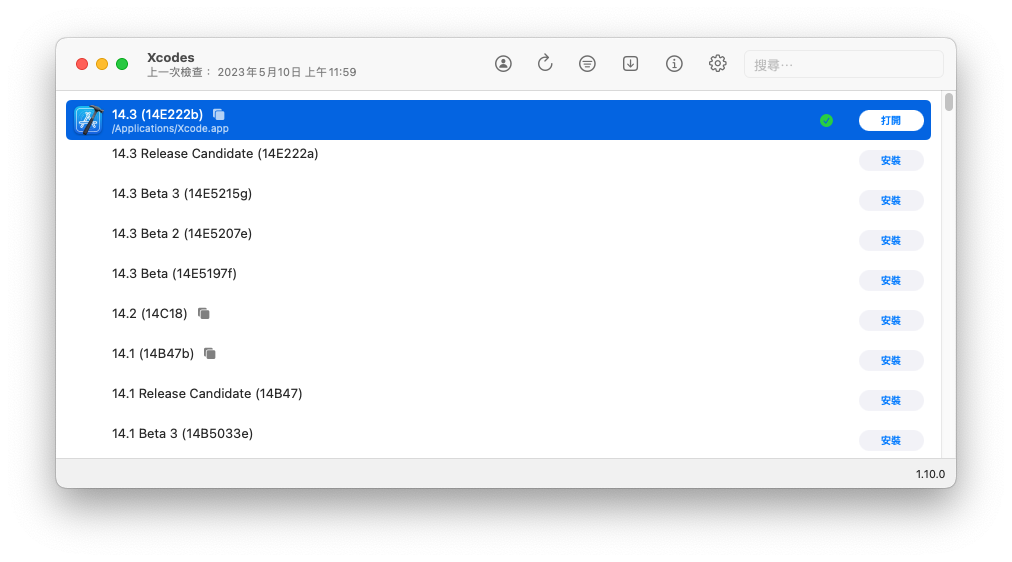Install 14.3 Beta 3 (14E5215g)

[x=891, y=201]
